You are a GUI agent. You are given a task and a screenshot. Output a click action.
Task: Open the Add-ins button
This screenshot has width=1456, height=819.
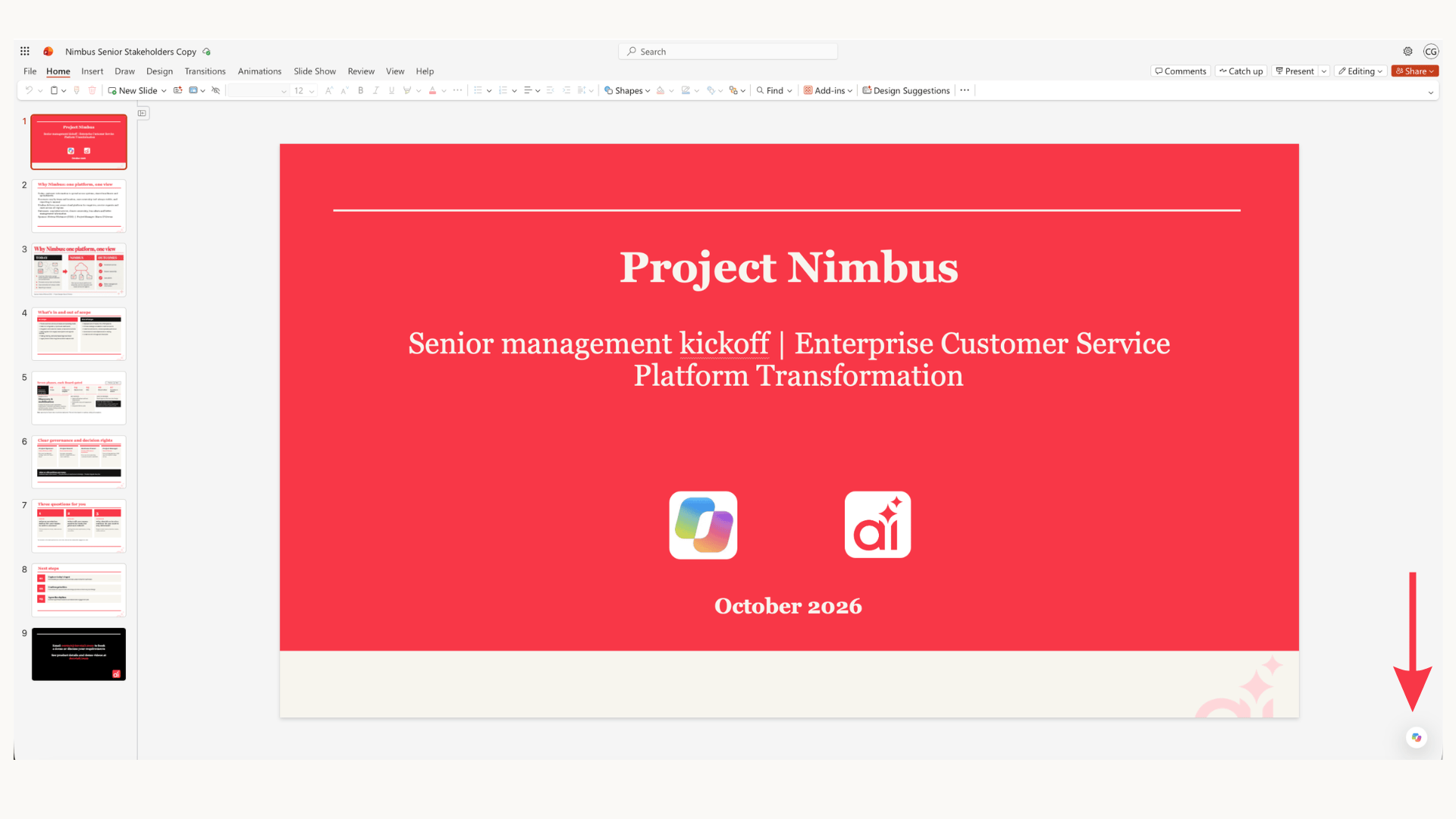pyautogui.click(x=828, y=90)
